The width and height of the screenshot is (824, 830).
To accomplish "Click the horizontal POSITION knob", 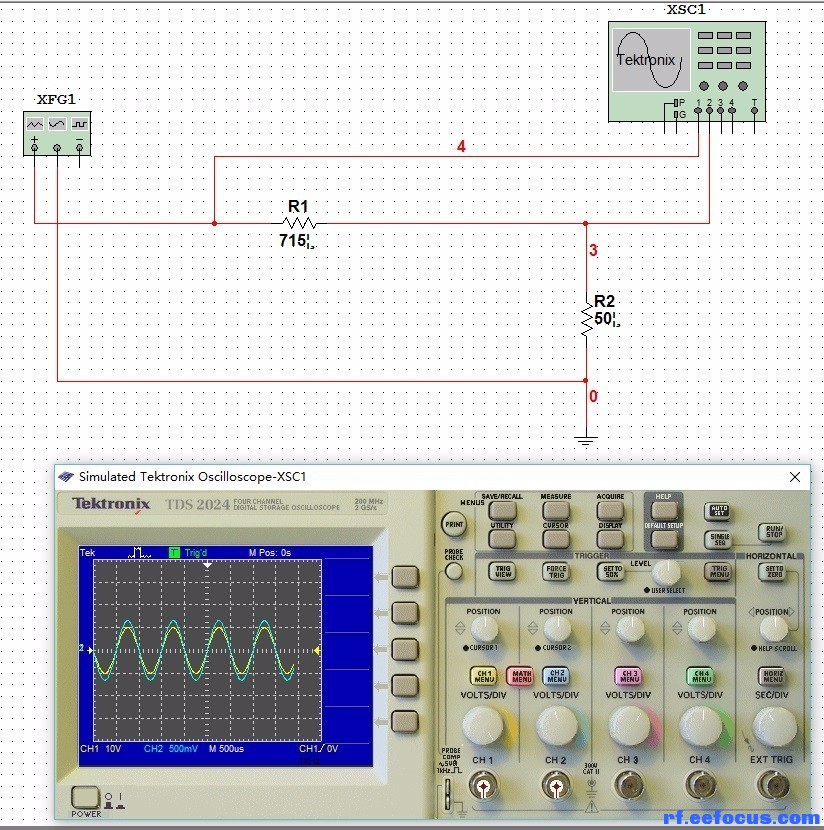I will tap(773, 629).
